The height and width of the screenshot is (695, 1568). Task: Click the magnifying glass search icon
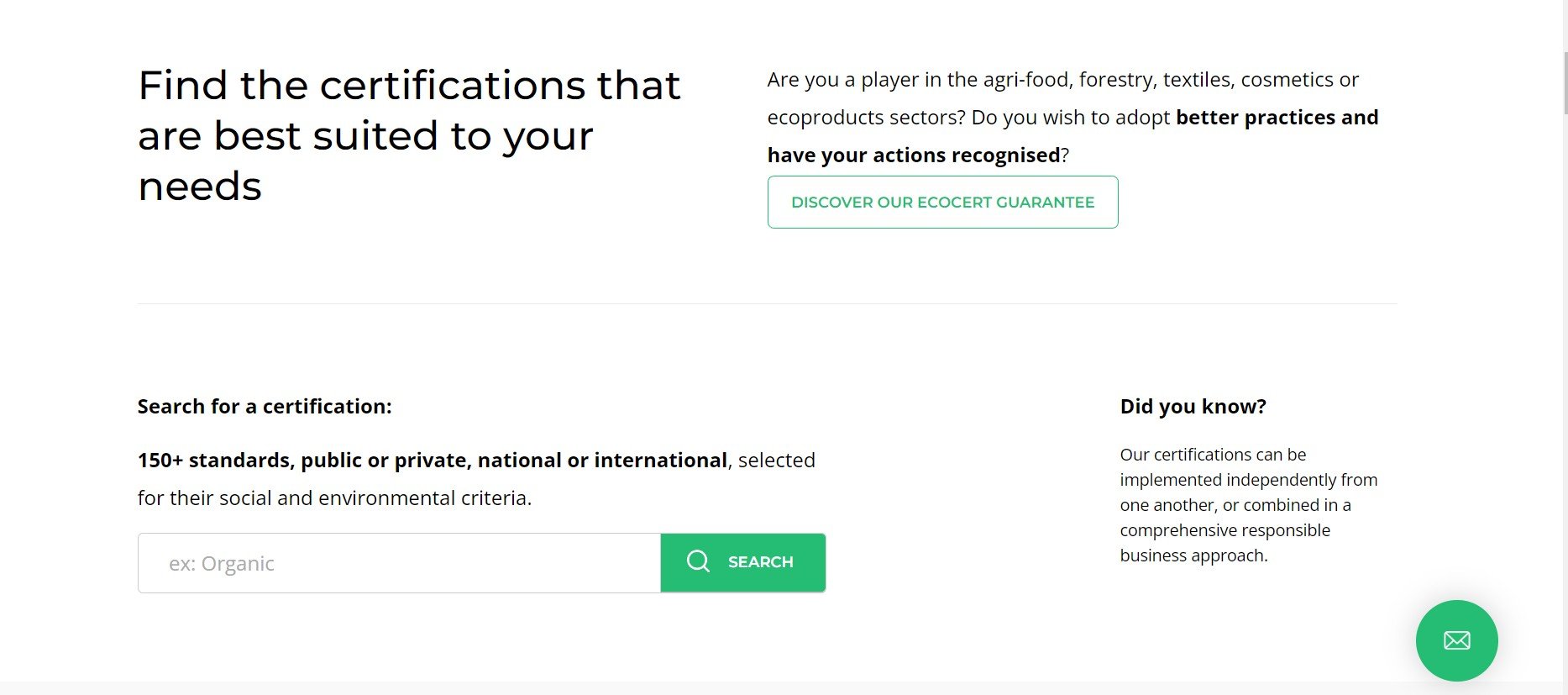coord(698,561)
